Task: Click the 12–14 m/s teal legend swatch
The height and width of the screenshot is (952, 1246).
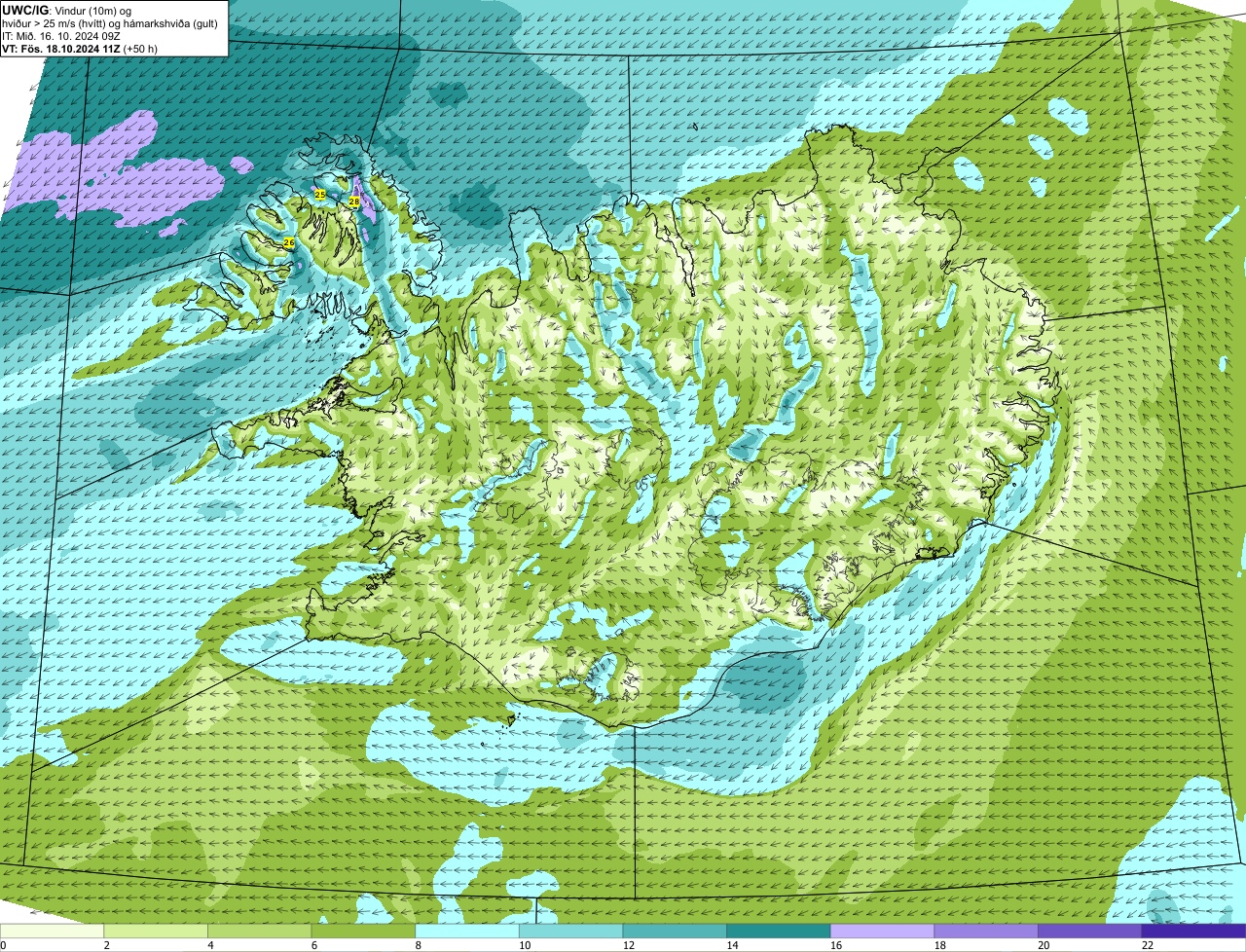Action: click(675, 931)
